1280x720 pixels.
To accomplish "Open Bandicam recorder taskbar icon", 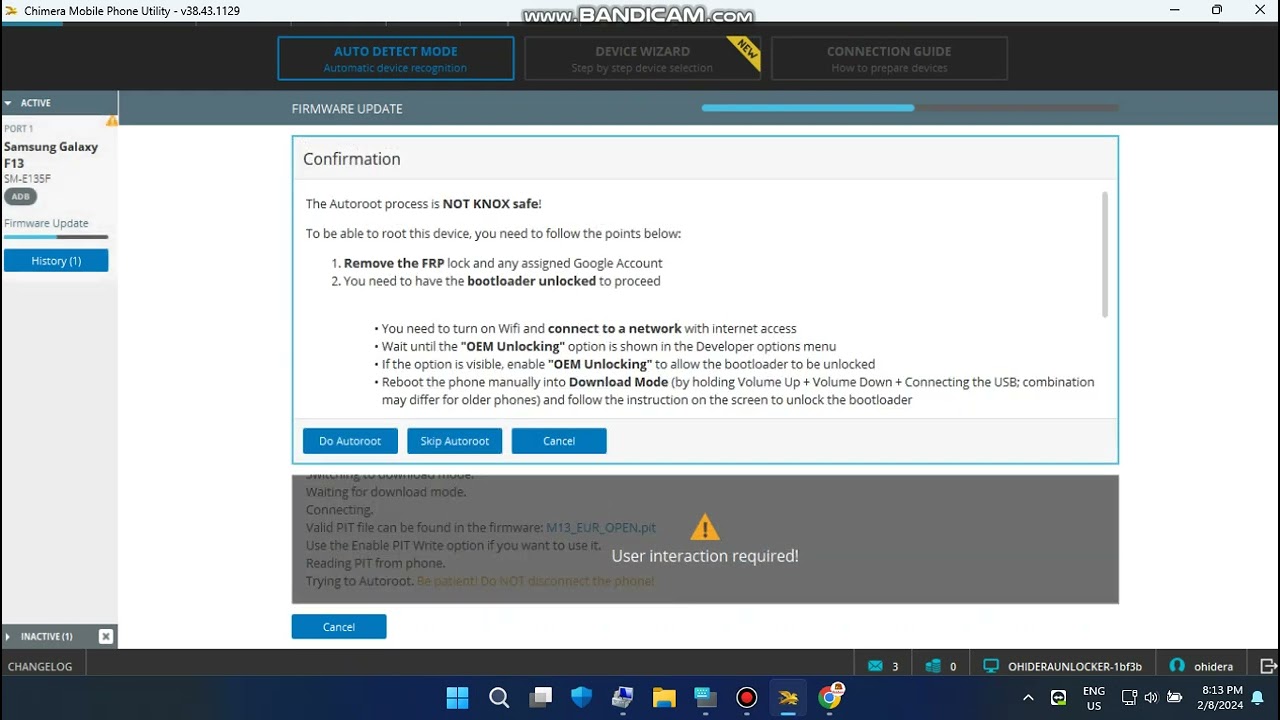I will (x=747, y=697).
